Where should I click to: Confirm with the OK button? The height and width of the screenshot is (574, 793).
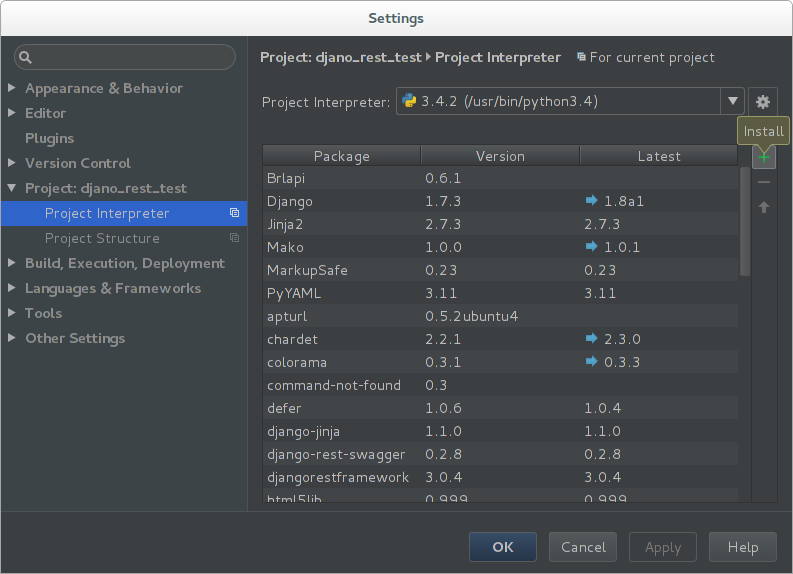coord(503,547)
